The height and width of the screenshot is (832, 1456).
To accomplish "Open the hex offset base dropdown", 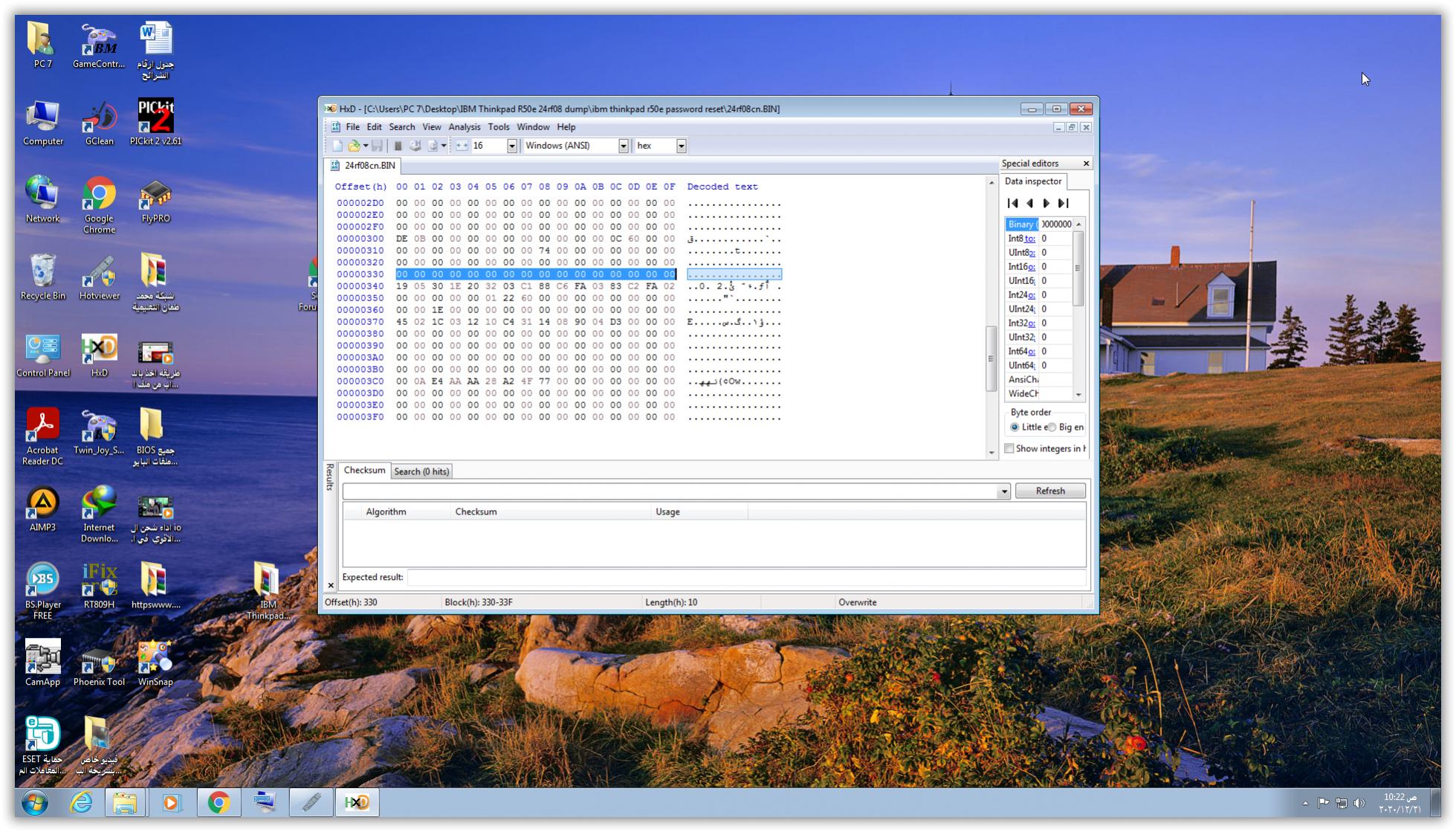I will [681, 146].
